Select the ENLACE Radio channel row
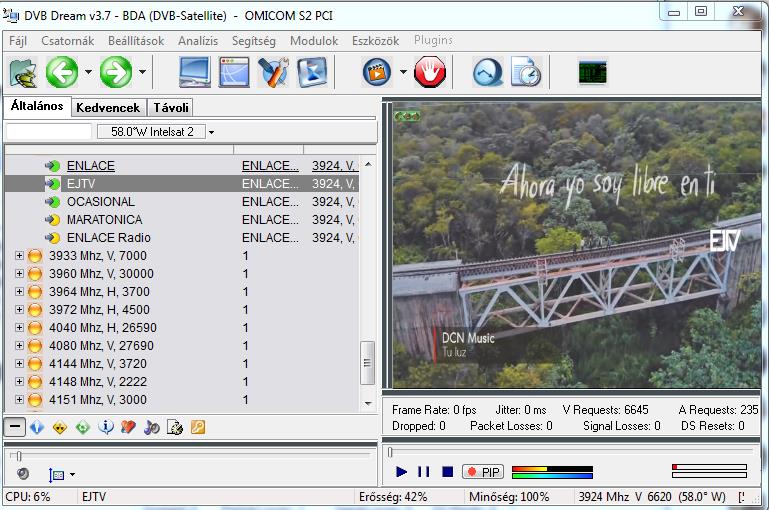The height and width of the screenshot is (510, 769). click(182, 238)
